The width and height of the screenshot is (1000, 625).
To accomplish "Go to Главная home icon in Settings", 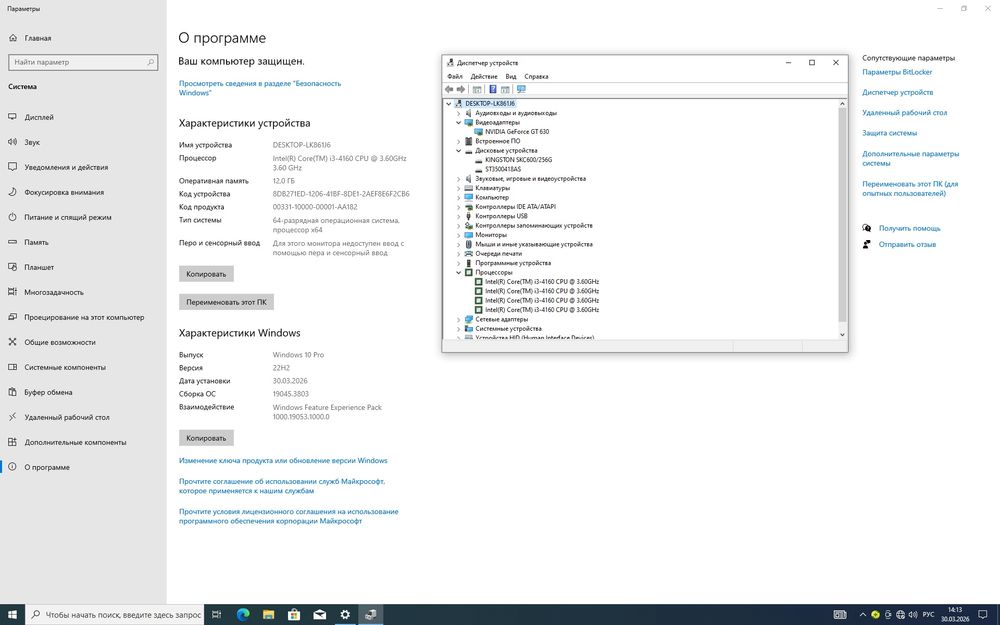I will 13,38.
